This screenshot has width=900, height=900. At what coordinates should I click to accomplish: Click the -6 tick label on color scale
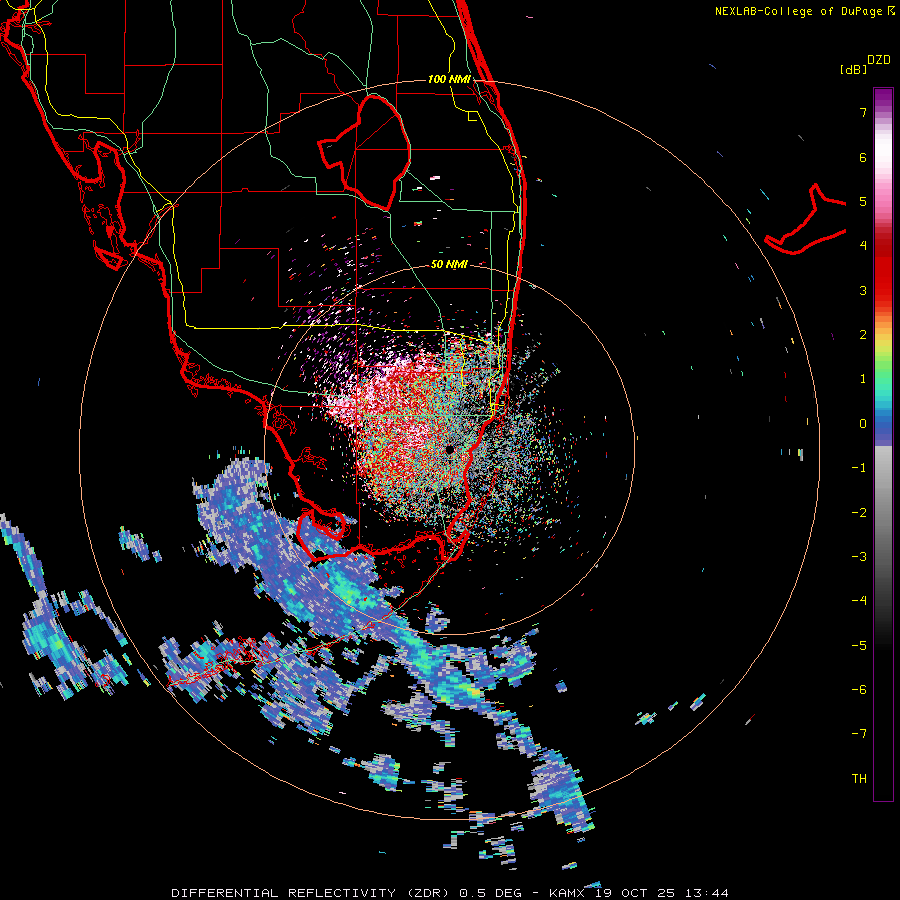click(859, 689)
